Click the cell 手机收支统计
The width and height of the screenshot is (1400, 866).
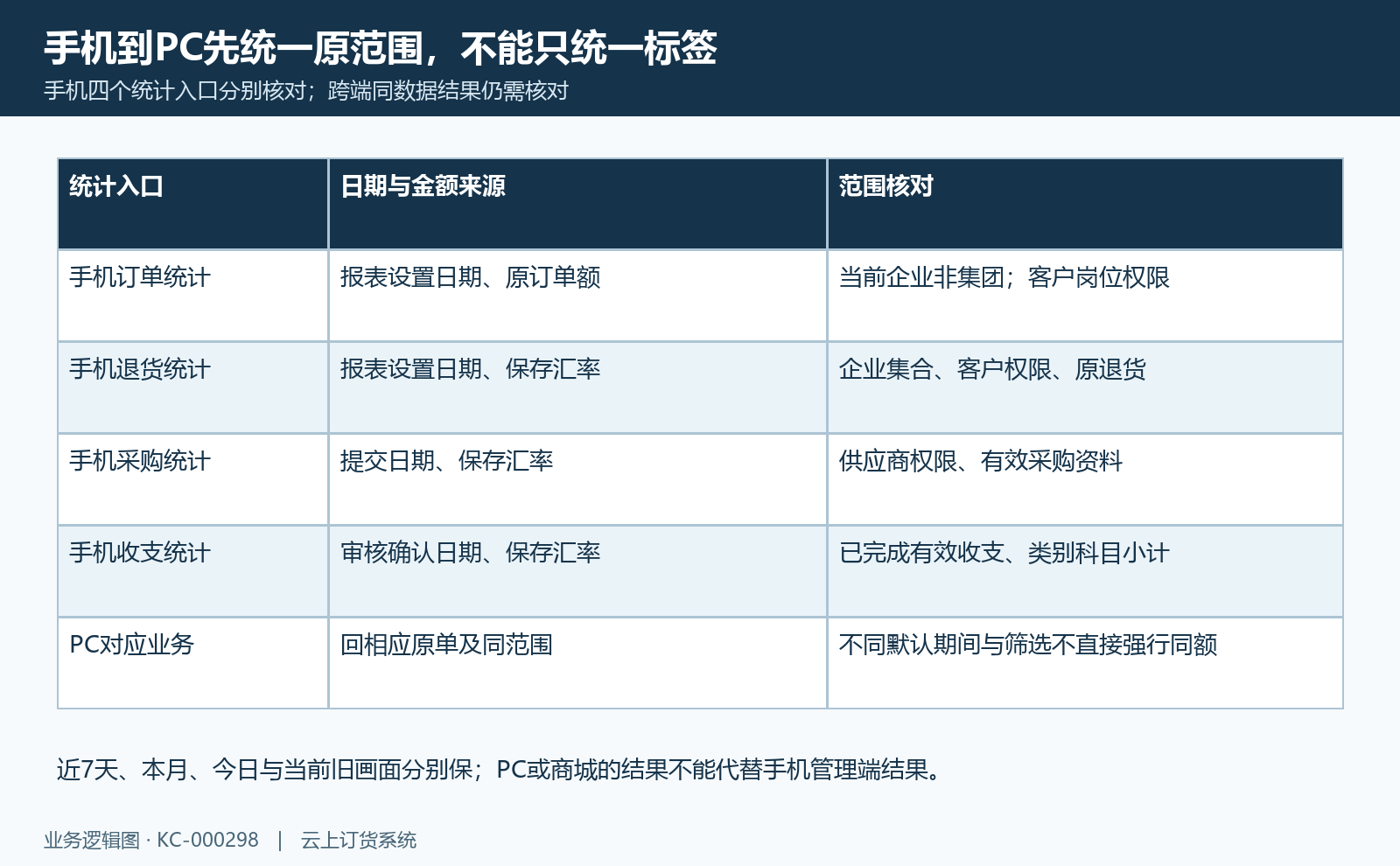click(192, 571)
